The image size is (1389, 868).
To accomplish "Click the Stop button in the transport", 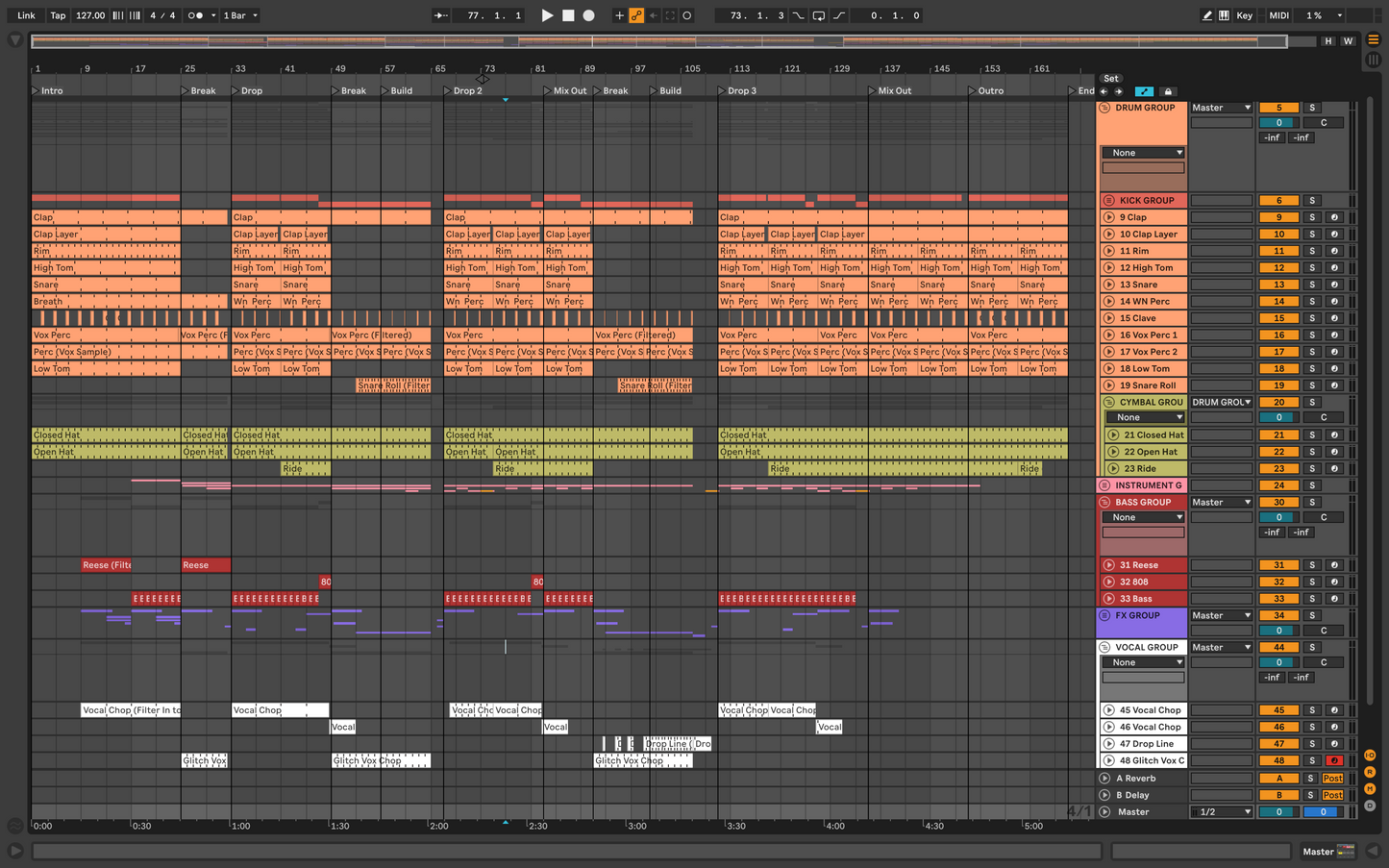I will [568, 15].
